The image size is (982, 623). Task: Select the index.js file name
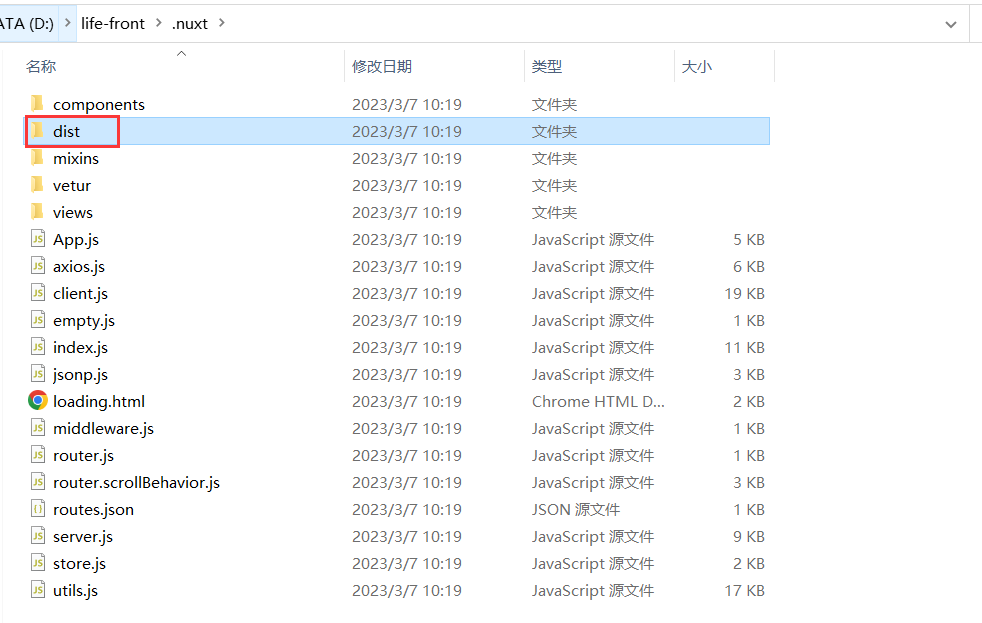[80, 348]
